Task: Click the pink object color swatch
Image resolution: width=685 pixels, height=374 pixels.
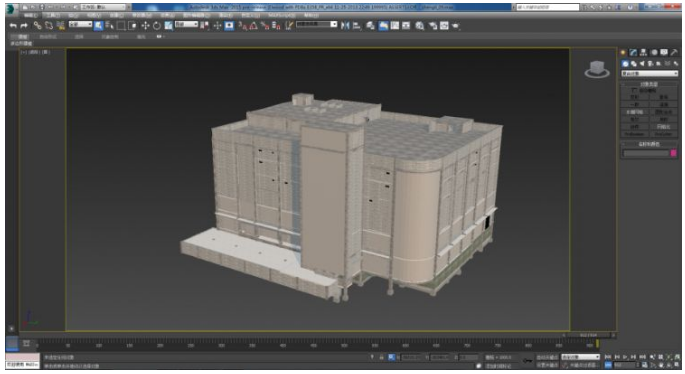Action: click(x=673, y=153)
